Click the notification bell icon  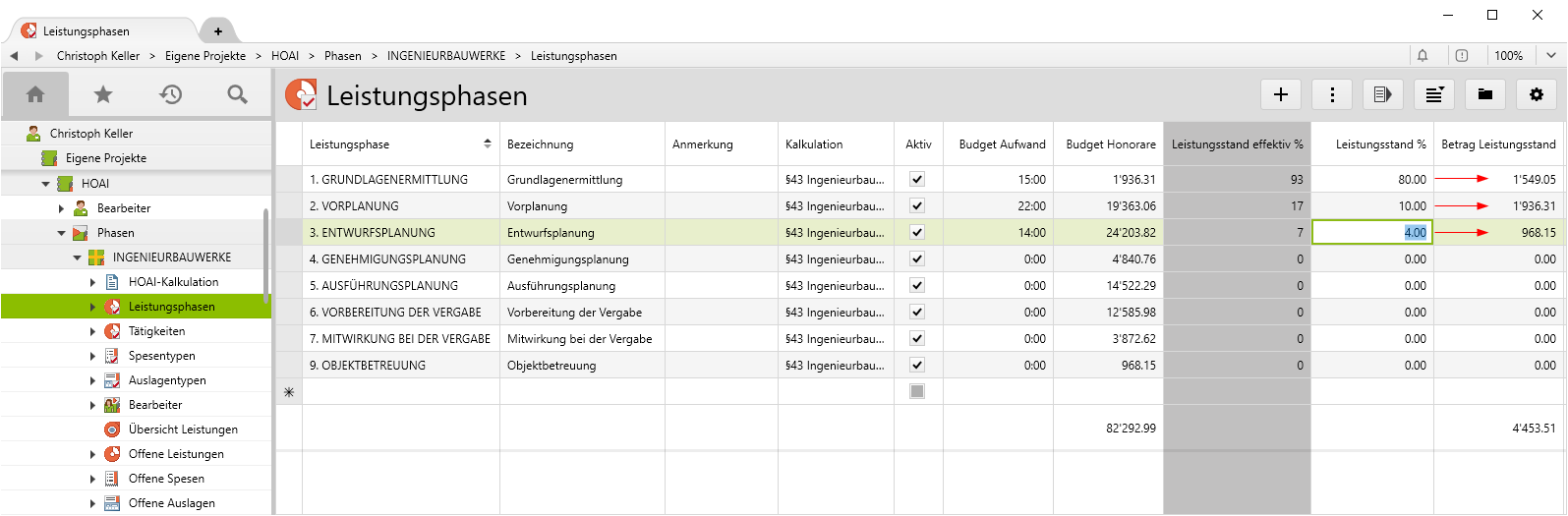1423,56
